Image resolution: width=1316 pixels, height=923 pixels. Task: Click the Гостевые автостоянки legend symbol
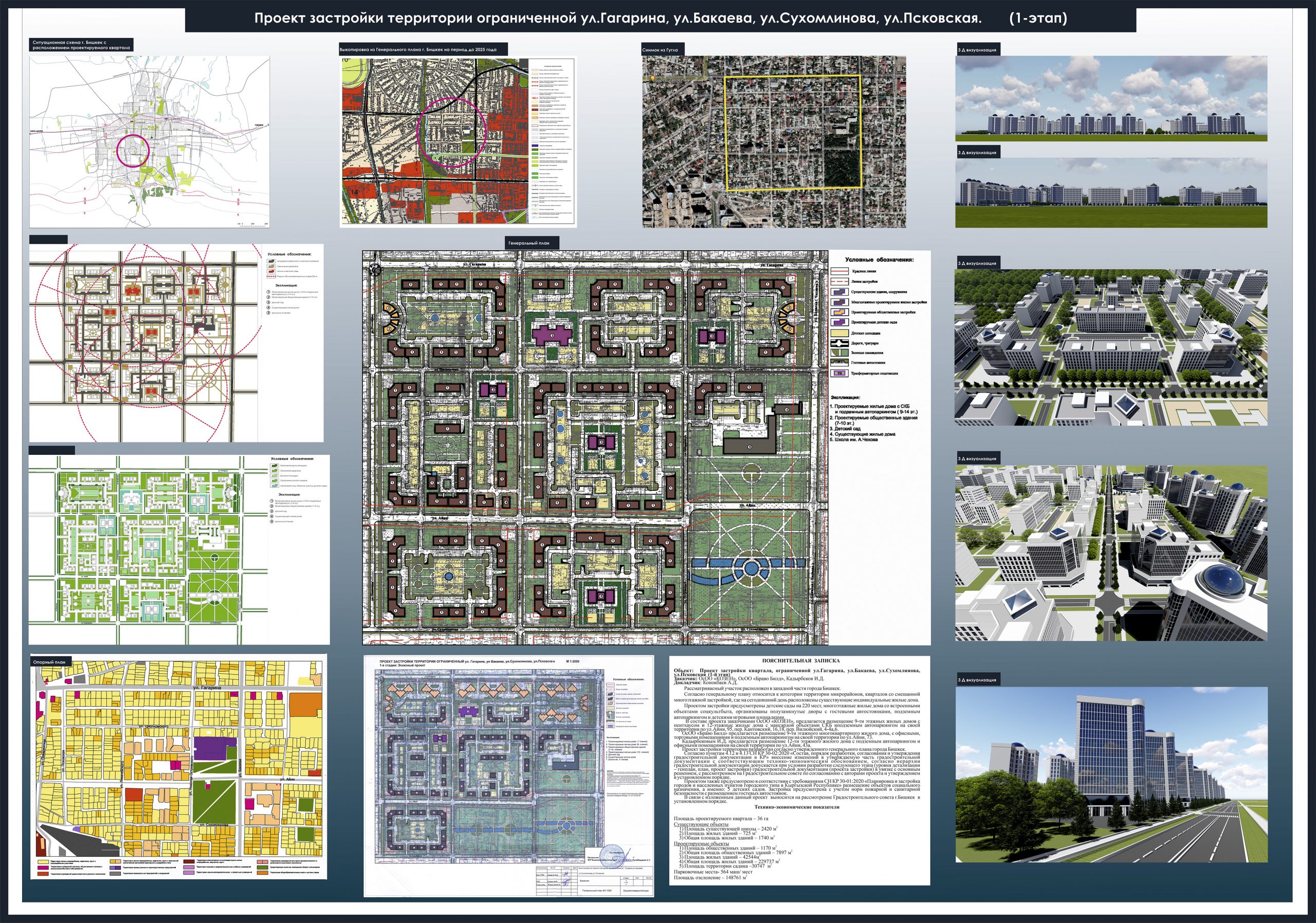tap(839, 363)
